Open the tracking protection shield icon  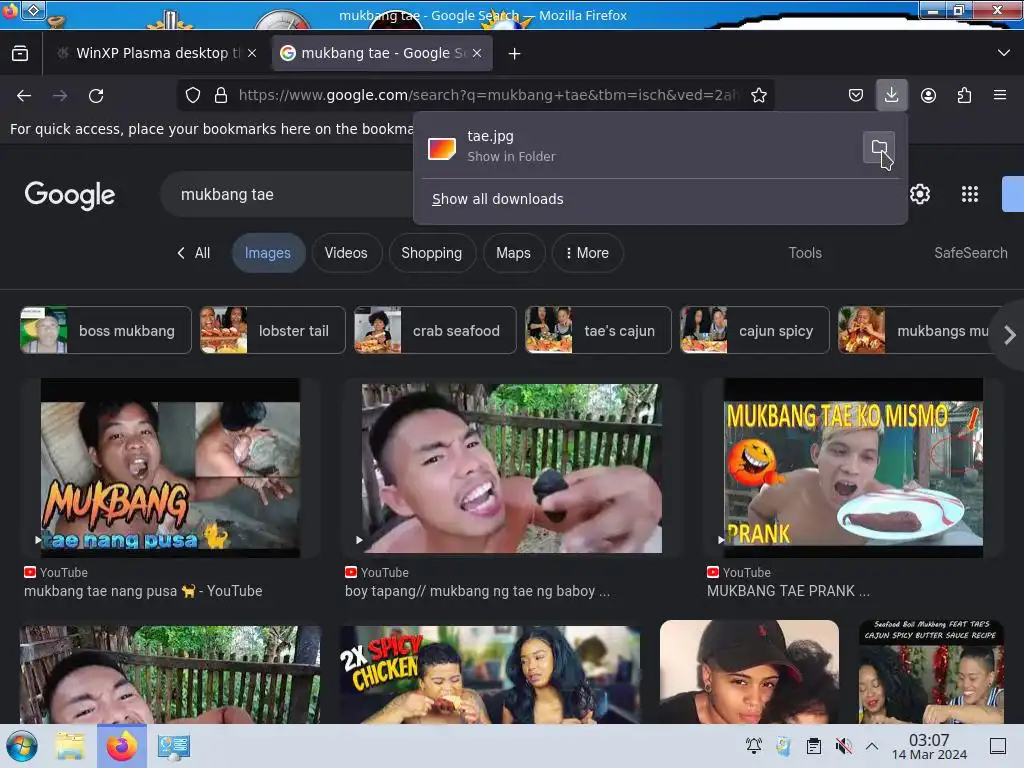tap(193, 95)
